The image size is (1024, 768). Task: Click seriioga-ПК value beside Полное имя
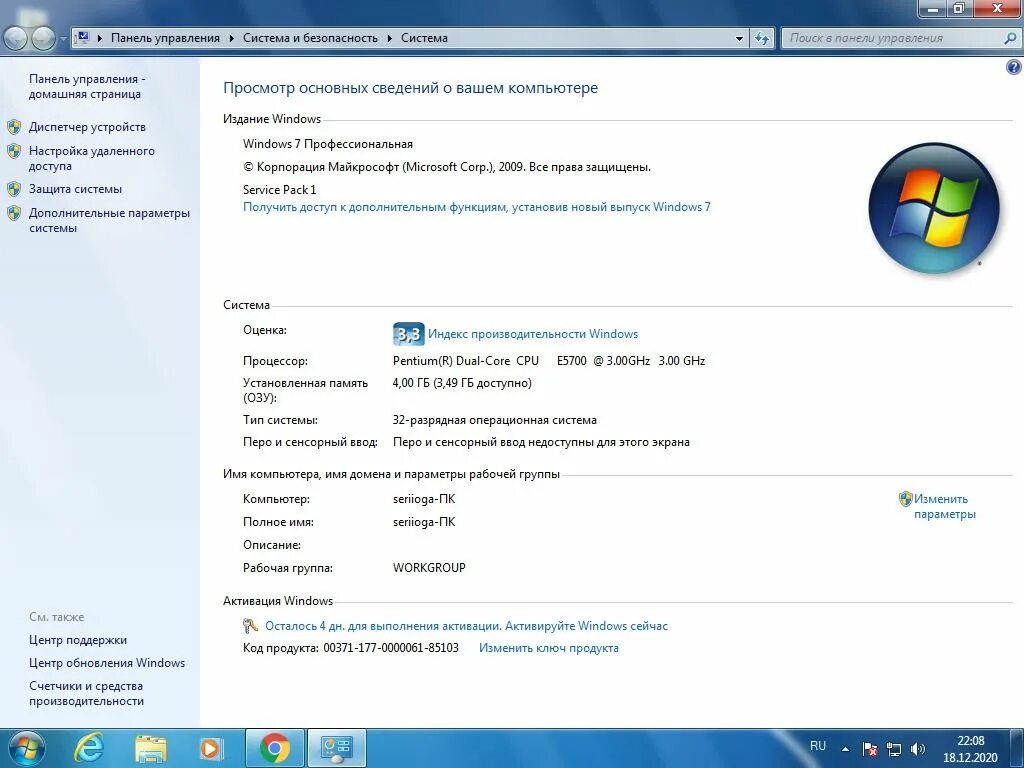click(x=424, y=522)
